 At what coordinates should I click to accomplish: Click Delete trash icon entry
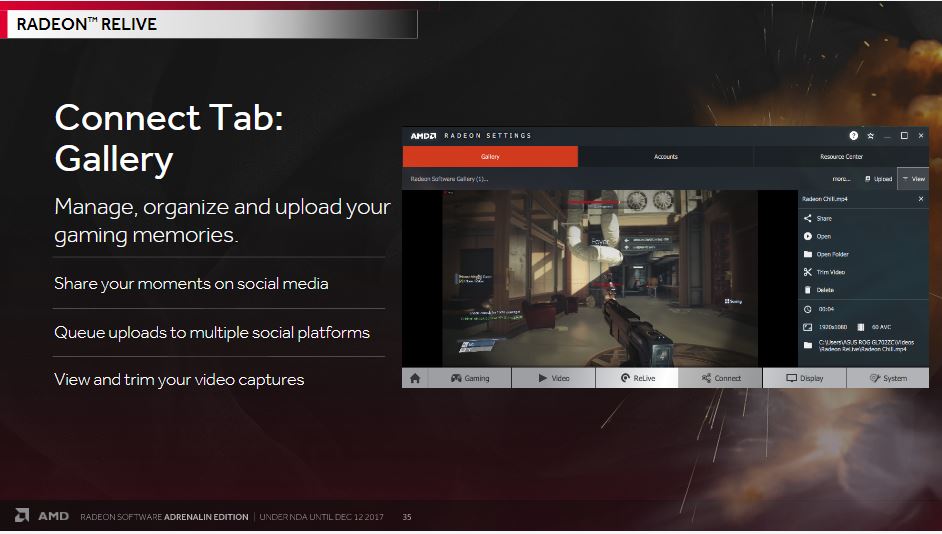(819, 290)
